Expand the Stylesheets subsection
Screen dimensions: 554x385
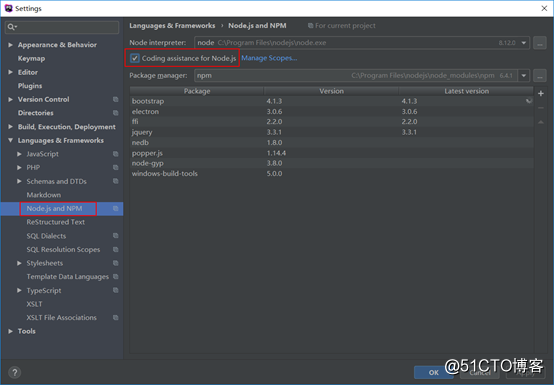point(19,263)
